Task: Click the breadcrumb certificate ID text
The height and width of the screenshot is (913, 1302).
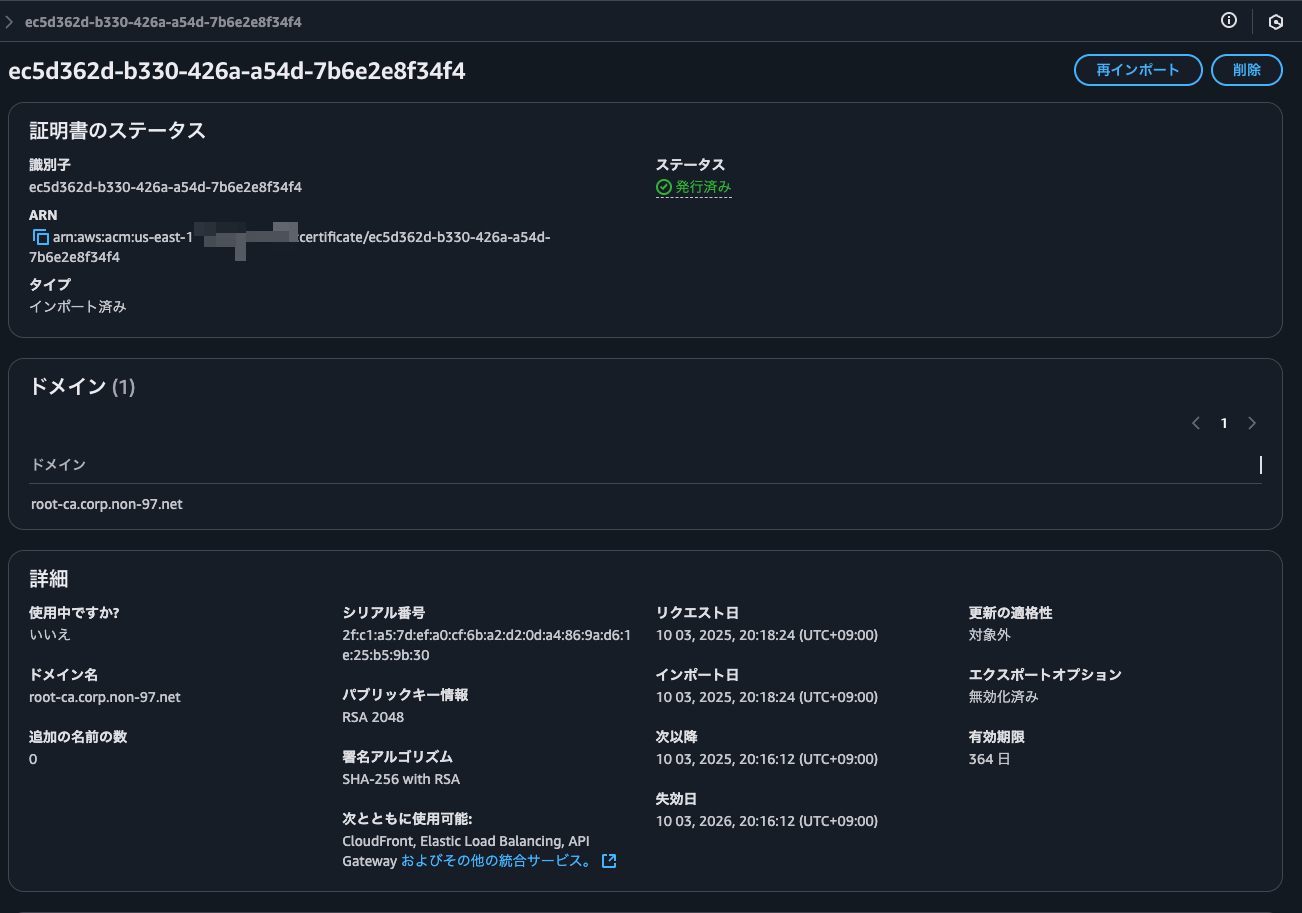Action: pyautogui.click(x=163, y=21)
